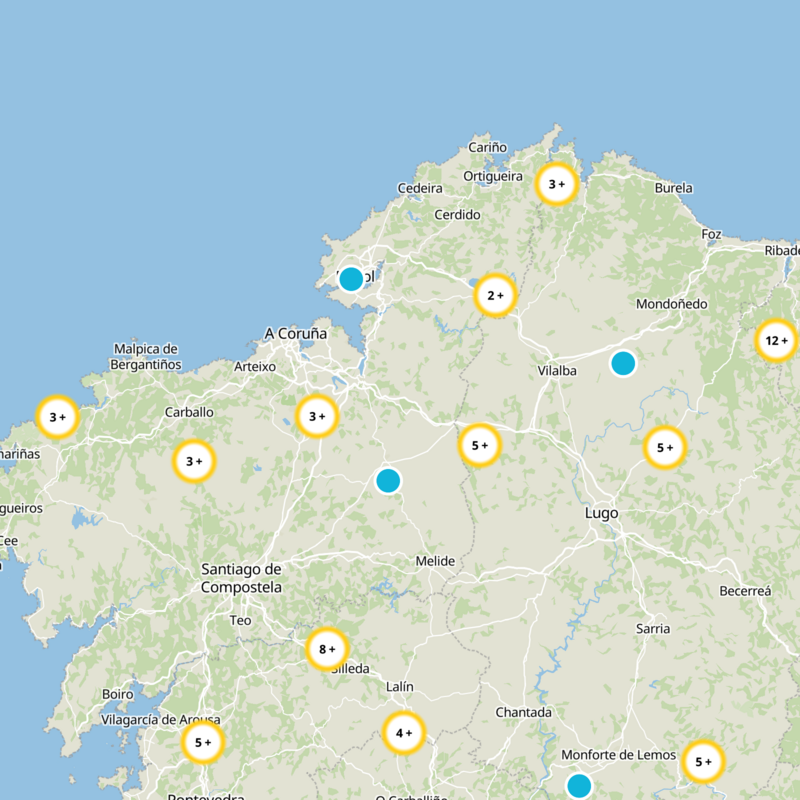
Task: Click the Vilalba town label
Action: click(557, 371)
